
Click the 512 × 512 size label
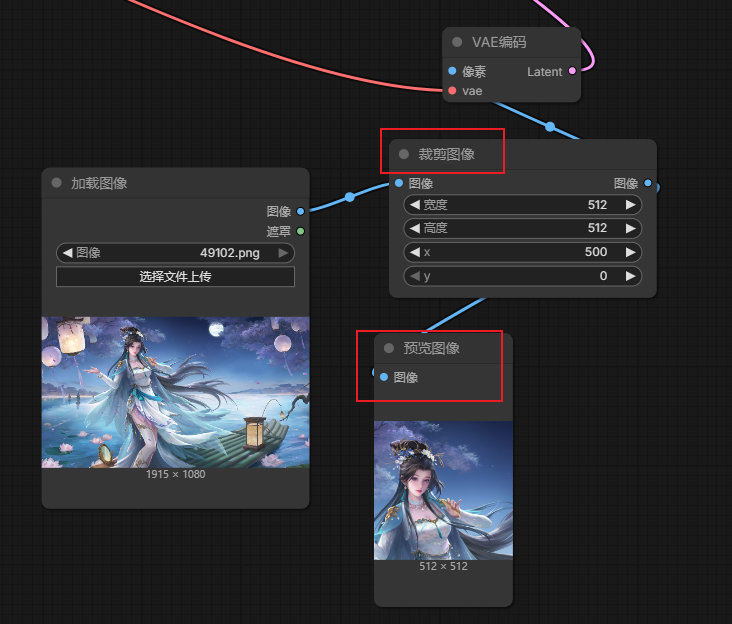tap(443, 566)
